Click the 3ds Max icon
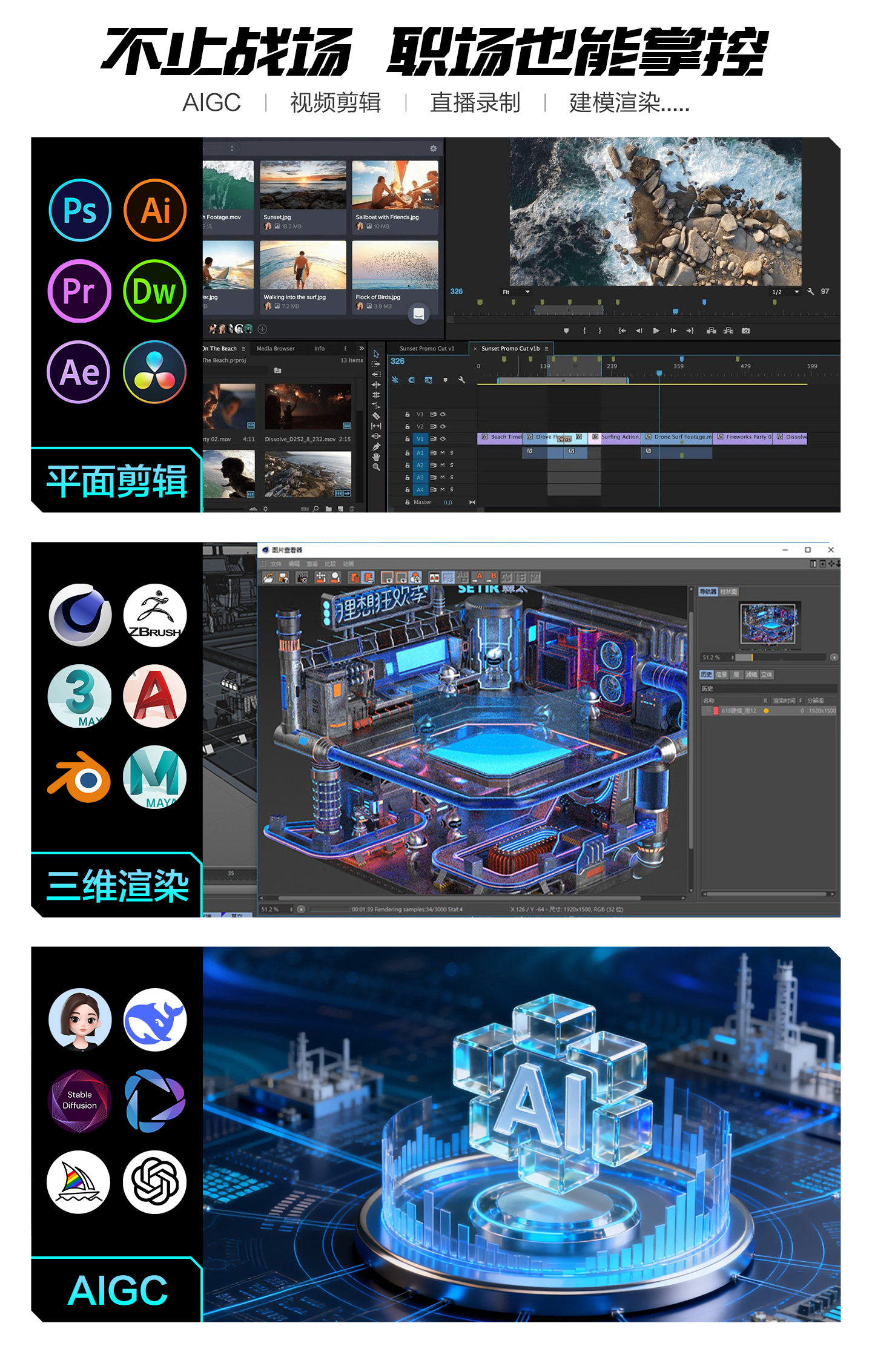872x1372 pixels. (79, 696)
